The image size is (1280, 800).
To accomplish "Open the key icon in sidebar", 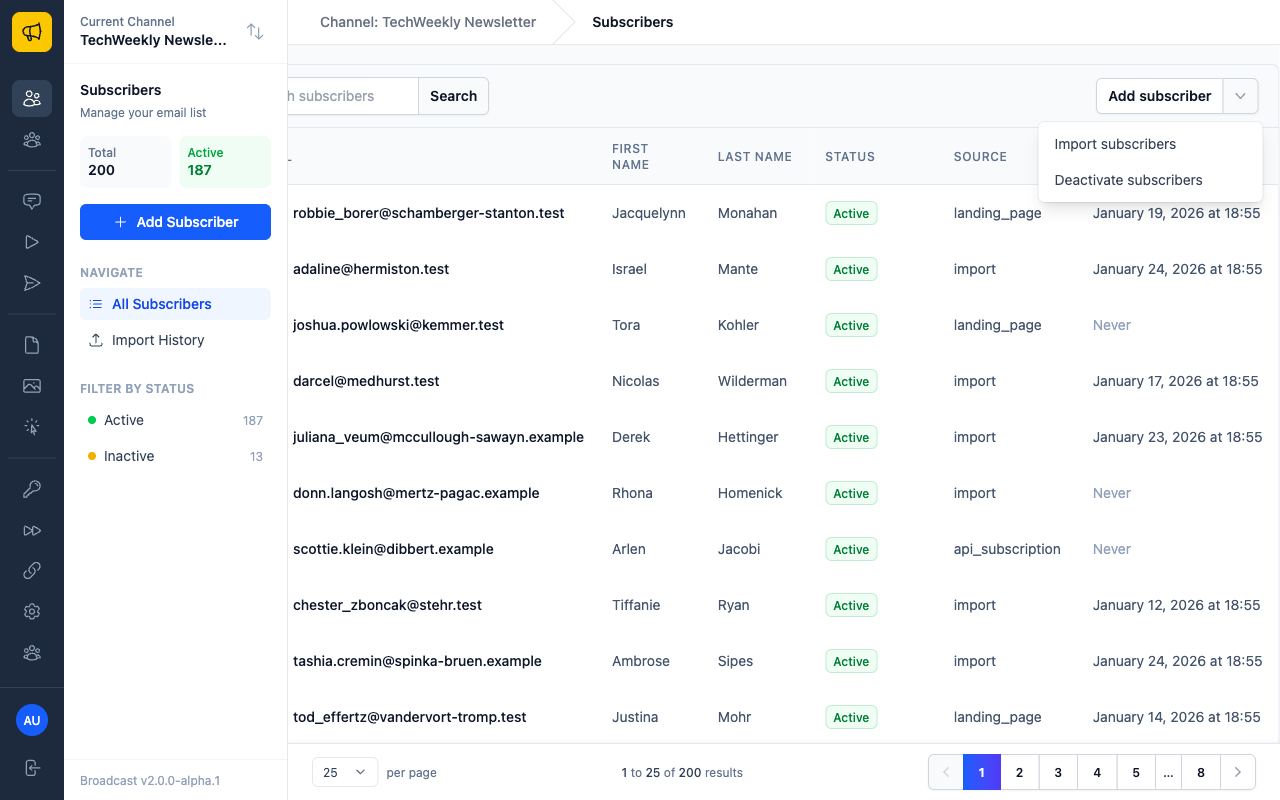I will click(x=32, y=489).
